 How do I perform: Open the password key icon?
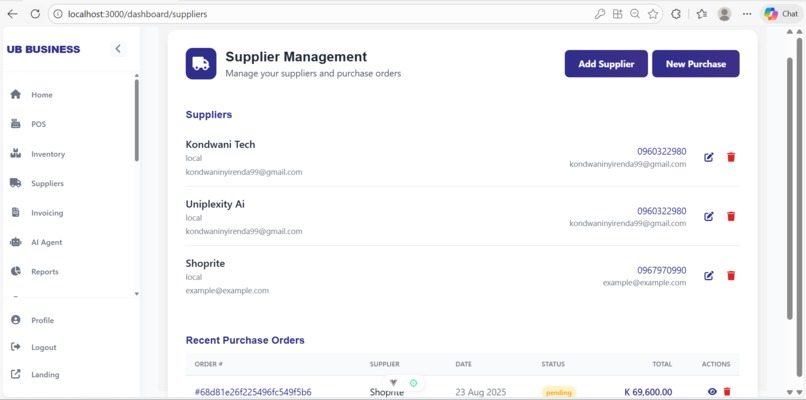pyautogui.click(x=599, y=14)
